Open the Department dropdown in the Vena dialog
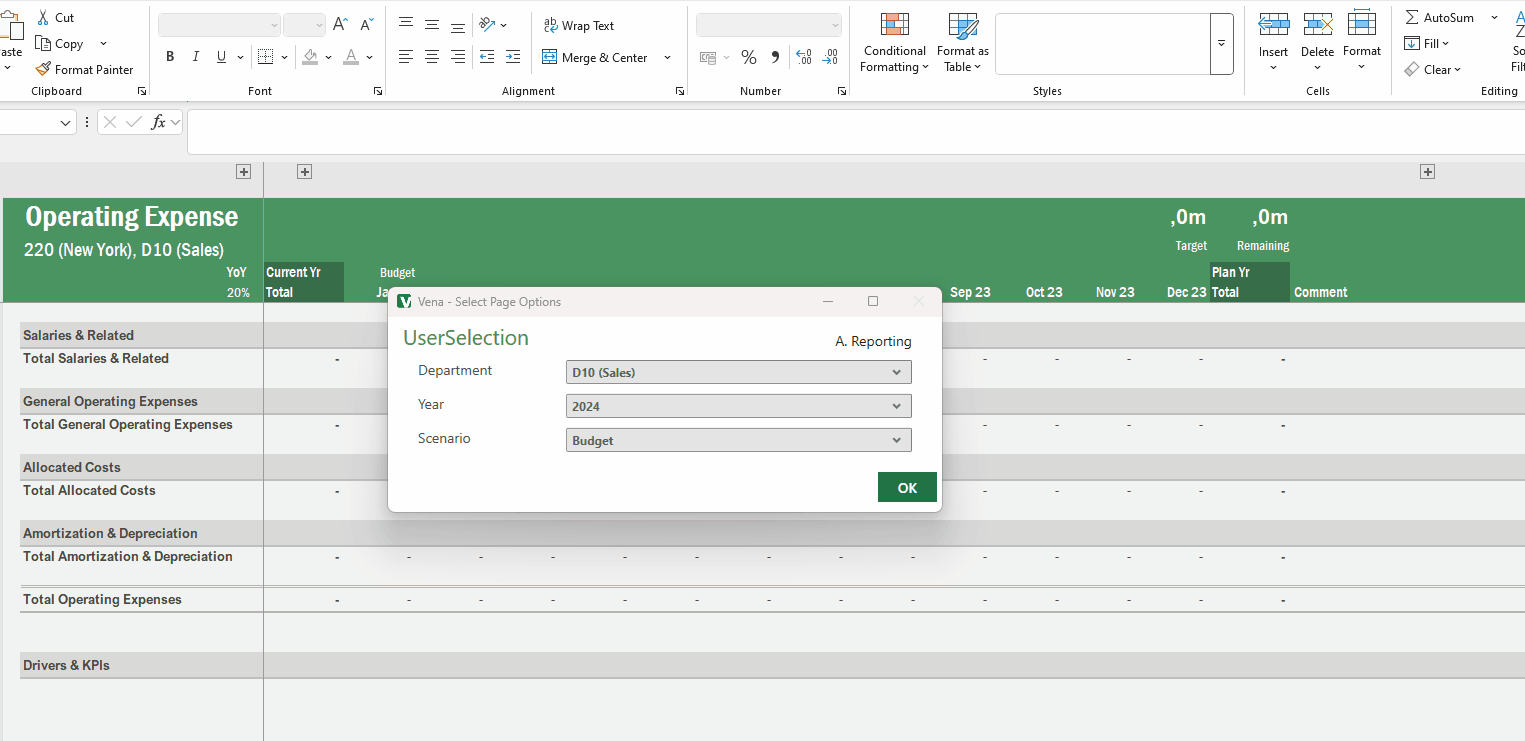The height and width of the screenshot is (741, 1525). tap(738, 371)
